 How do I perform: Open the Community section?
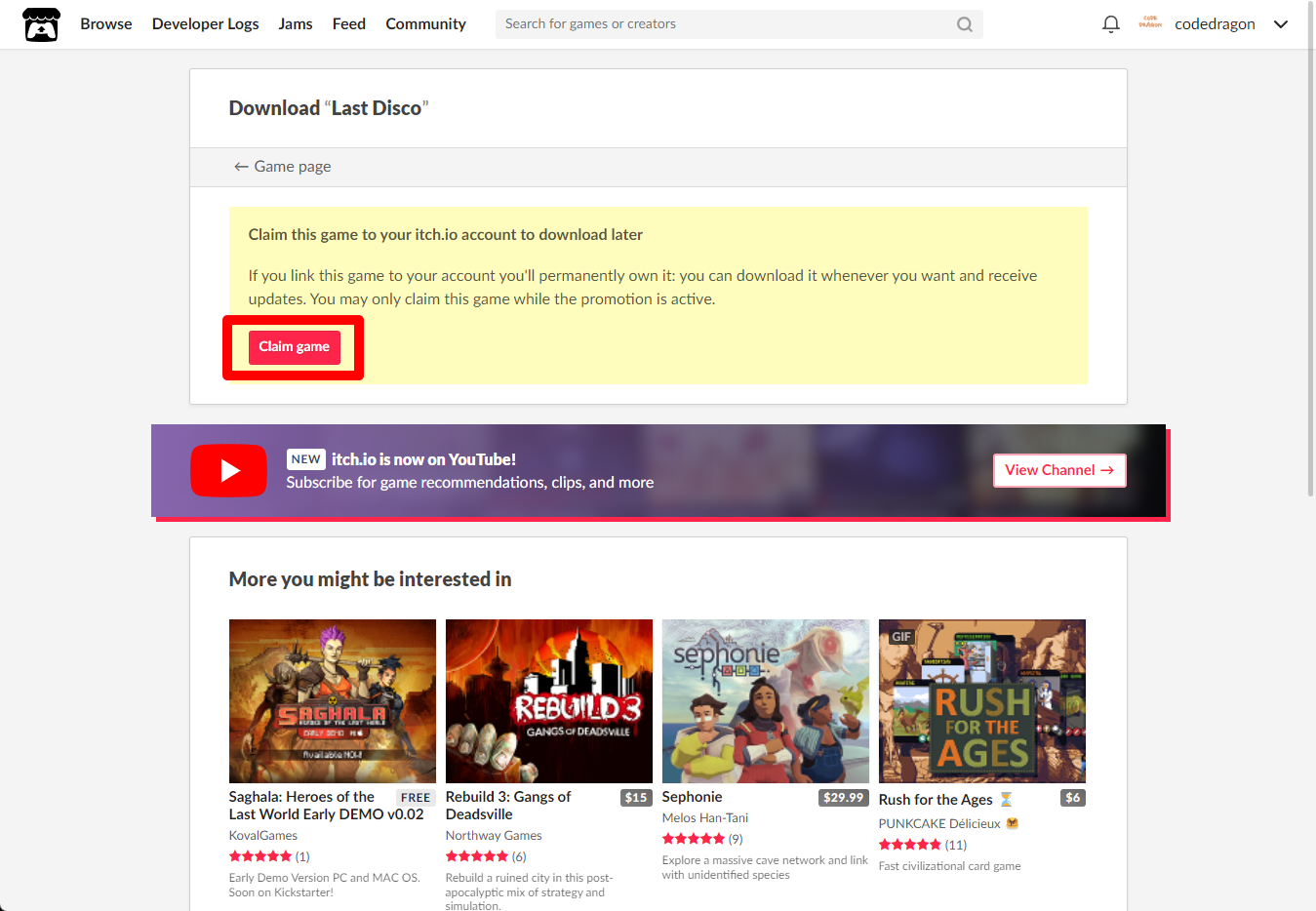pyautogui.click(x=425, y=23)
